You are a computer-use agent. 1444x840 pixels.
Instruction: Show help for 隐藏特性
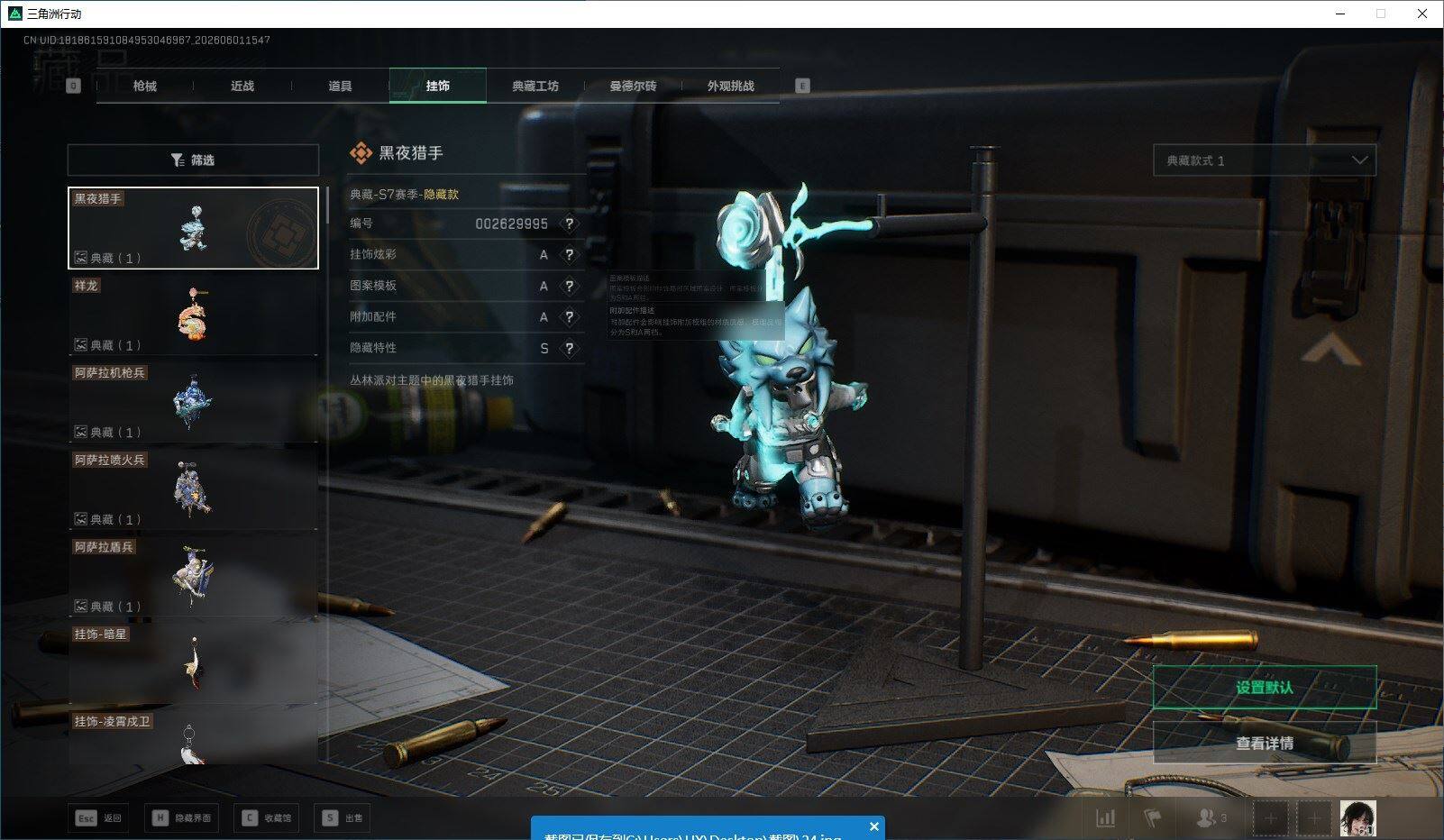(x=569, y=348)
